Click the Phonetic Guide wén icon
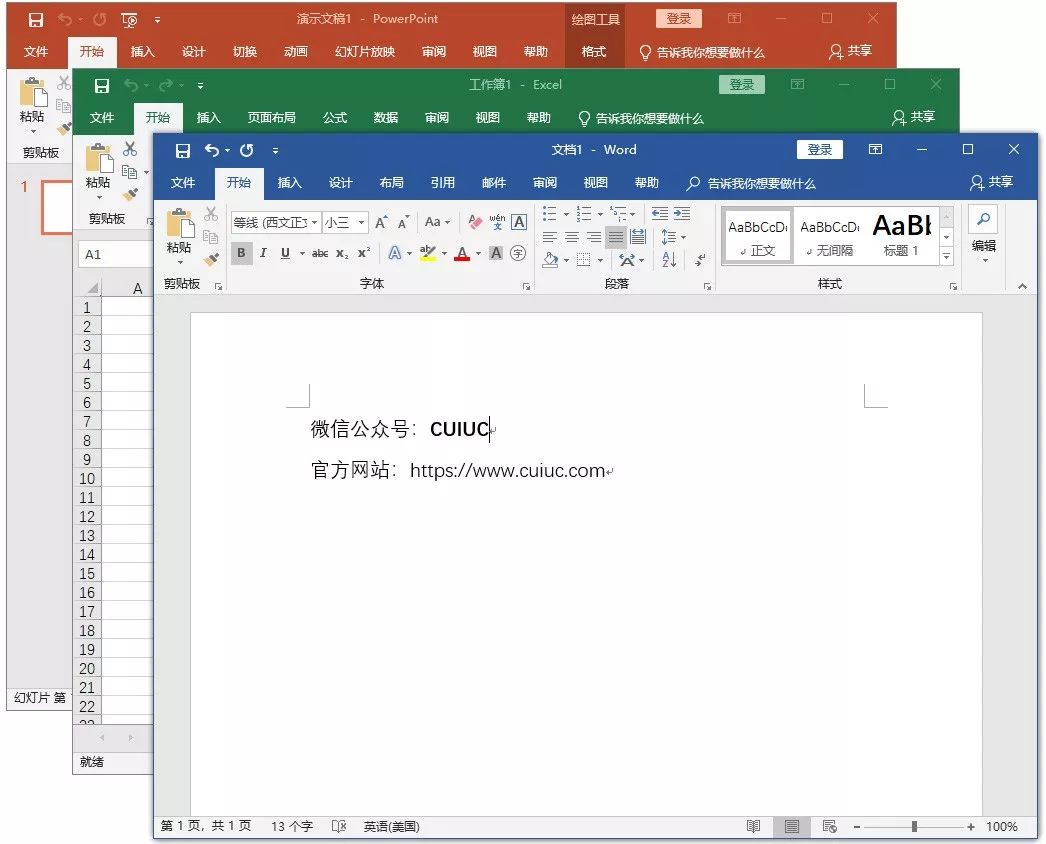This screenshot has height=844, width=1046. 497,222
